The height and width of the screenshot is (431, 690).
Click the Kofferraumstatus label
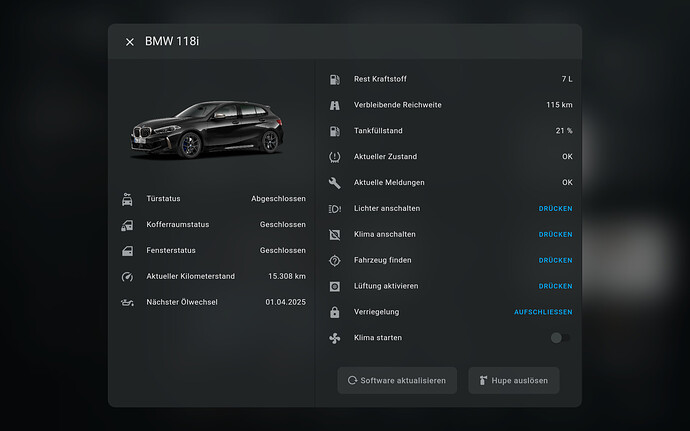[x=178, y=225]
